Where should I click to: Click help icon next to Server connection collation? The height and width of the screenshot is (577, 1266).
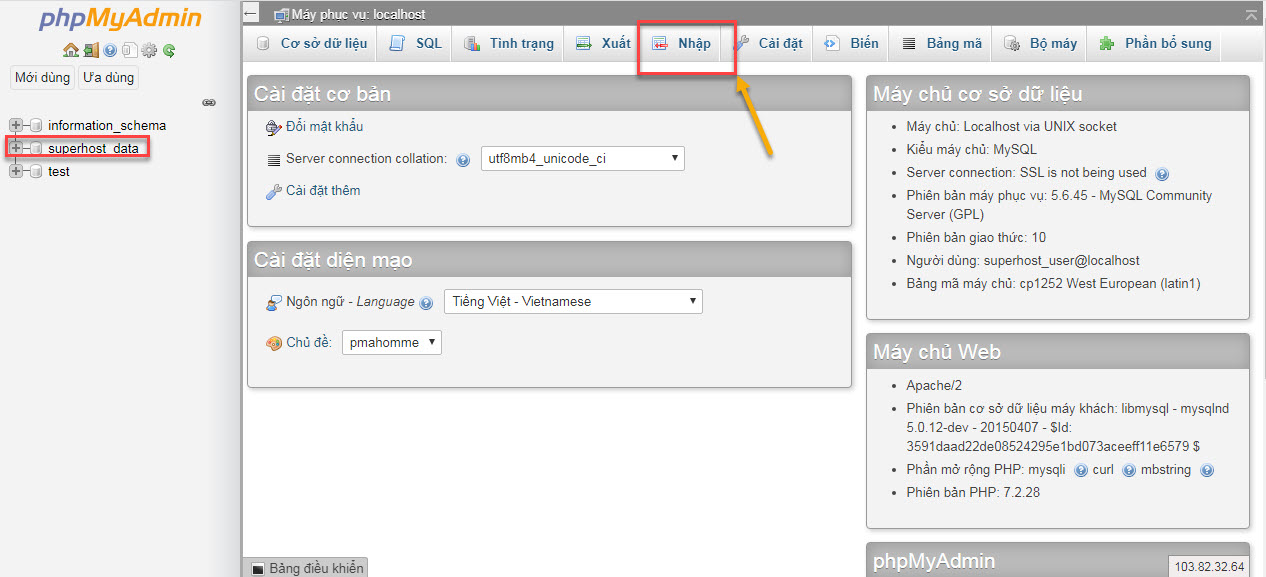(463, 160)
